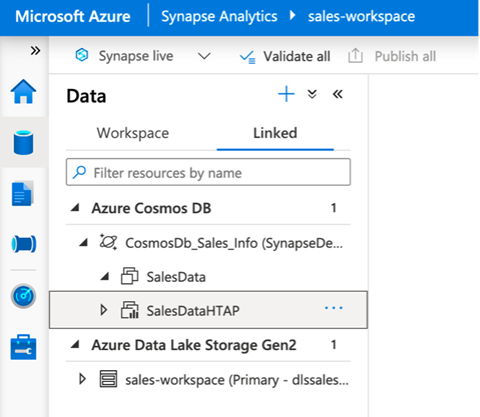The height and width of the screenshot is (417, 480).
Task: Click the Synapse live hexagon icon
Action: pyautogui.click(x=82, y=55)
